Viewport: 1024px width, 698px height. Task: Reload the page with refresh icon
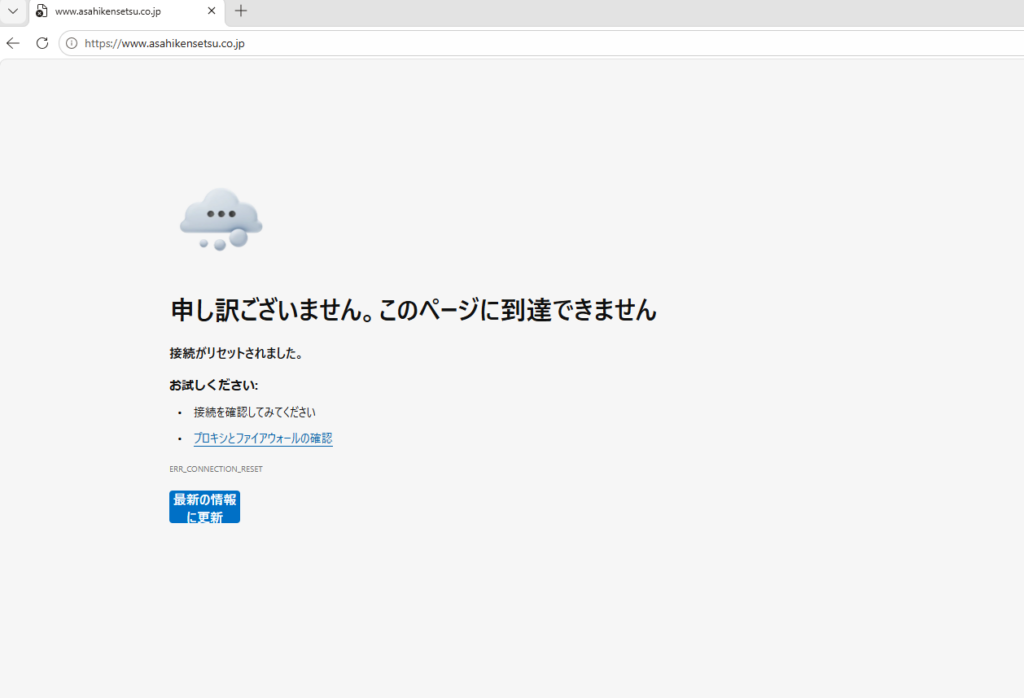pyautogui.click(x=42, y=43)
